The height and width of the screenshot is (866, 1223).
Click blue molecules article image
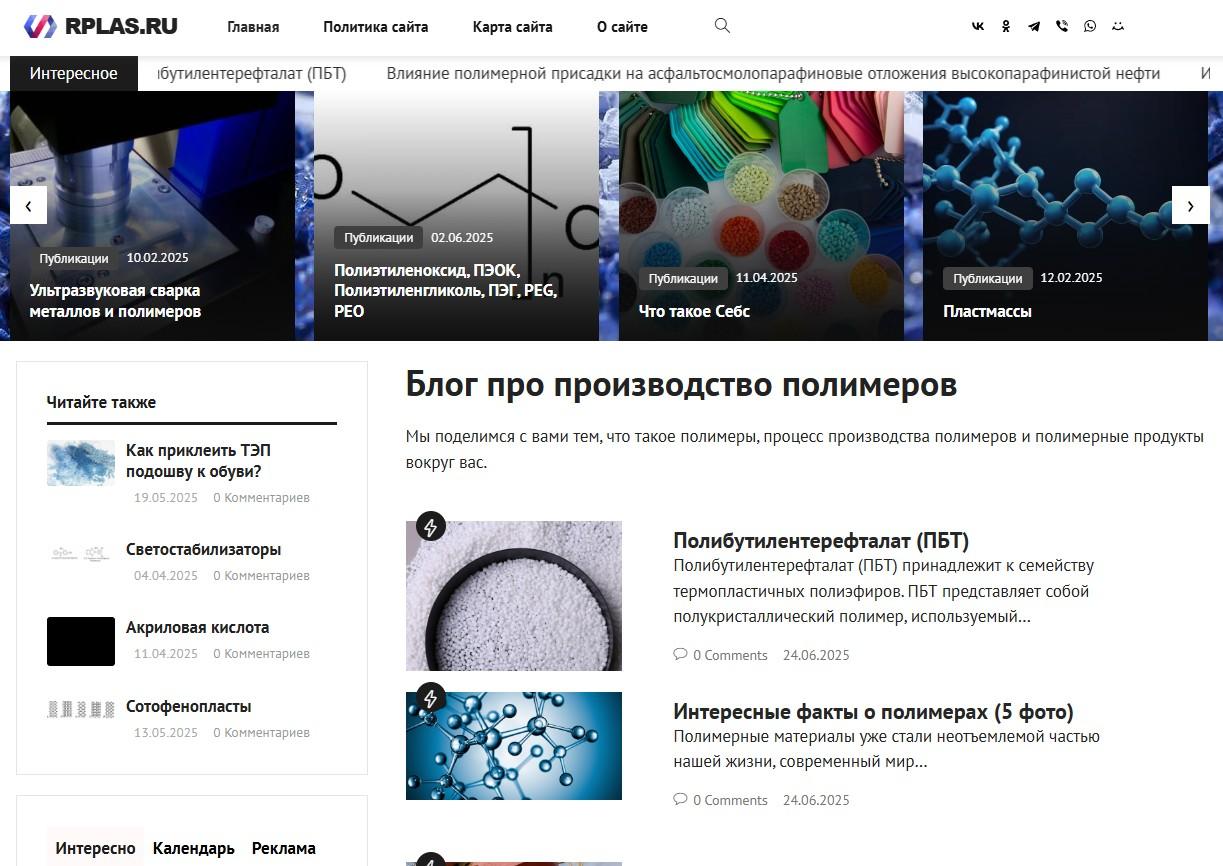pos(514,746)
